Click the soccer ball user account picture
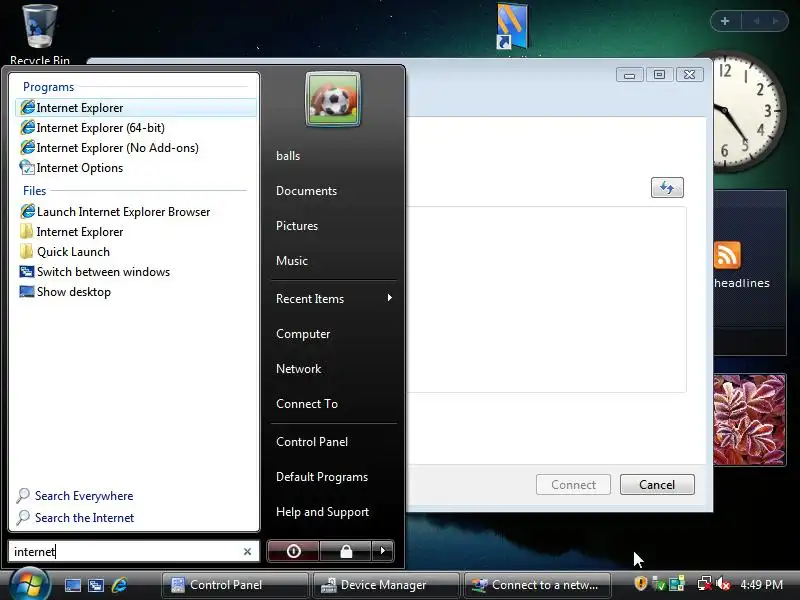The height and width of the screenshot is (600, 800). pyautogui.click(x=333, y=99)
